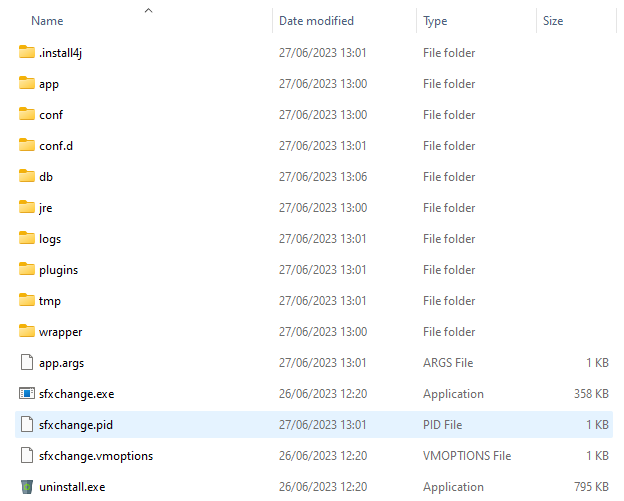Click the File folder type of logs
The width and height of the screenshot is (624, 501).
(x=449, y=239)
